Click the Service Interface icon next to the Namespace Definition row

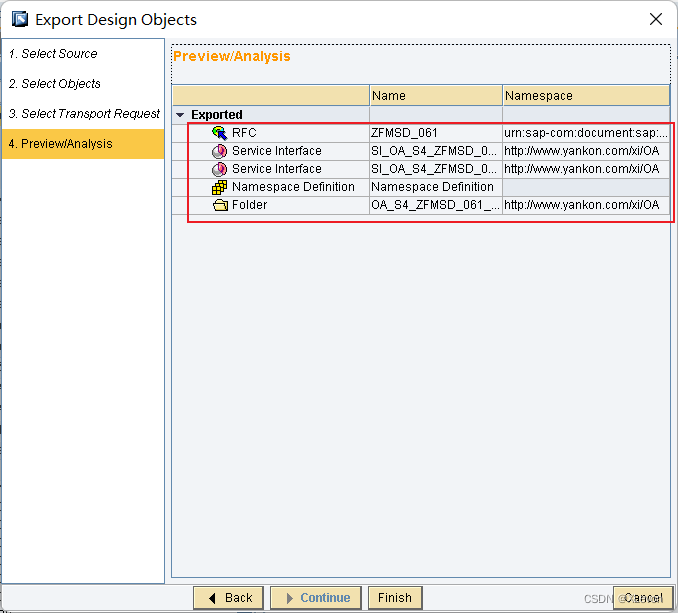219,169
